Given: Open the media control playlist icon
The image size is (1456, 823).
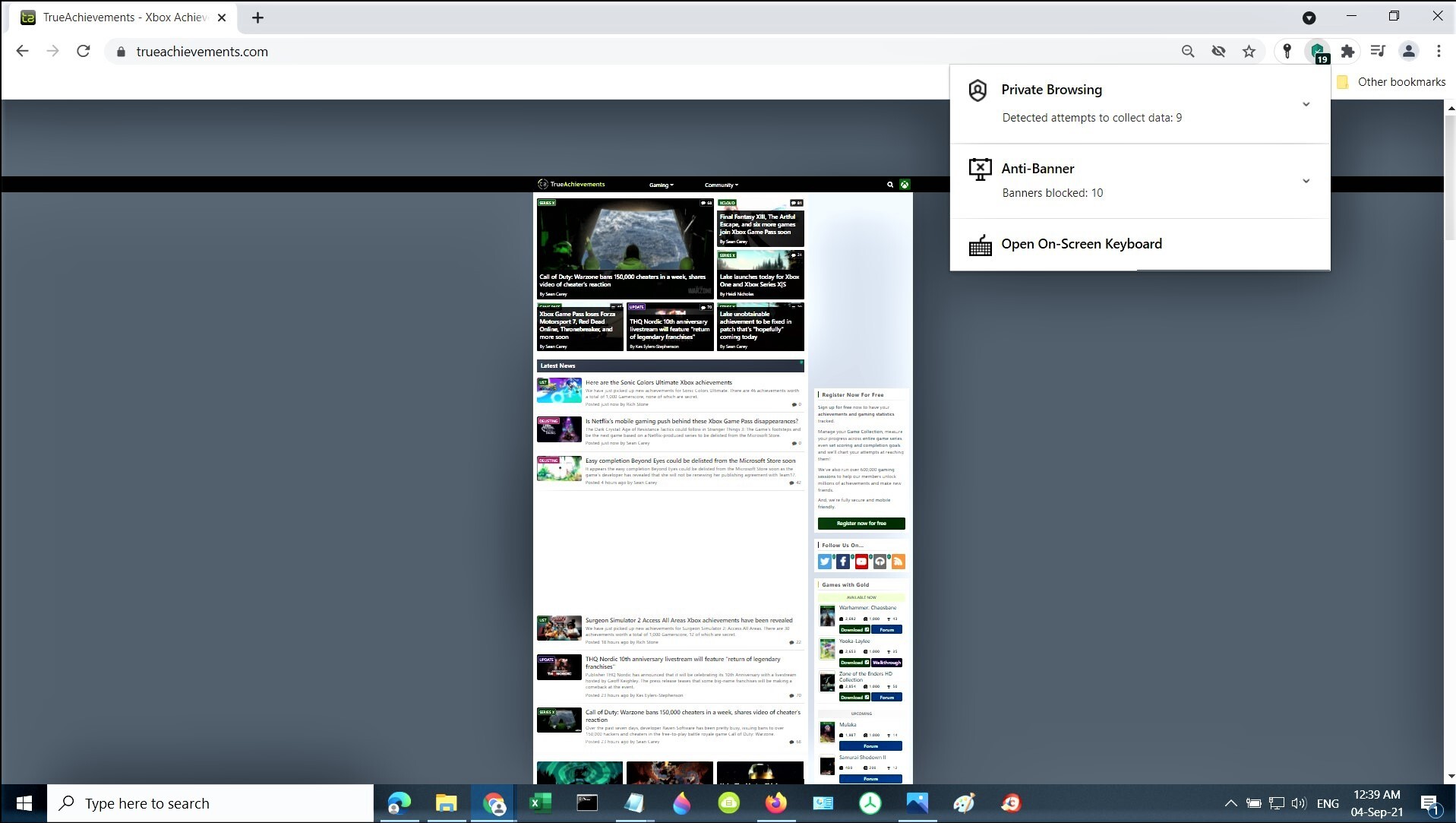Looking at the screenshot, I should click(1378, 52).
